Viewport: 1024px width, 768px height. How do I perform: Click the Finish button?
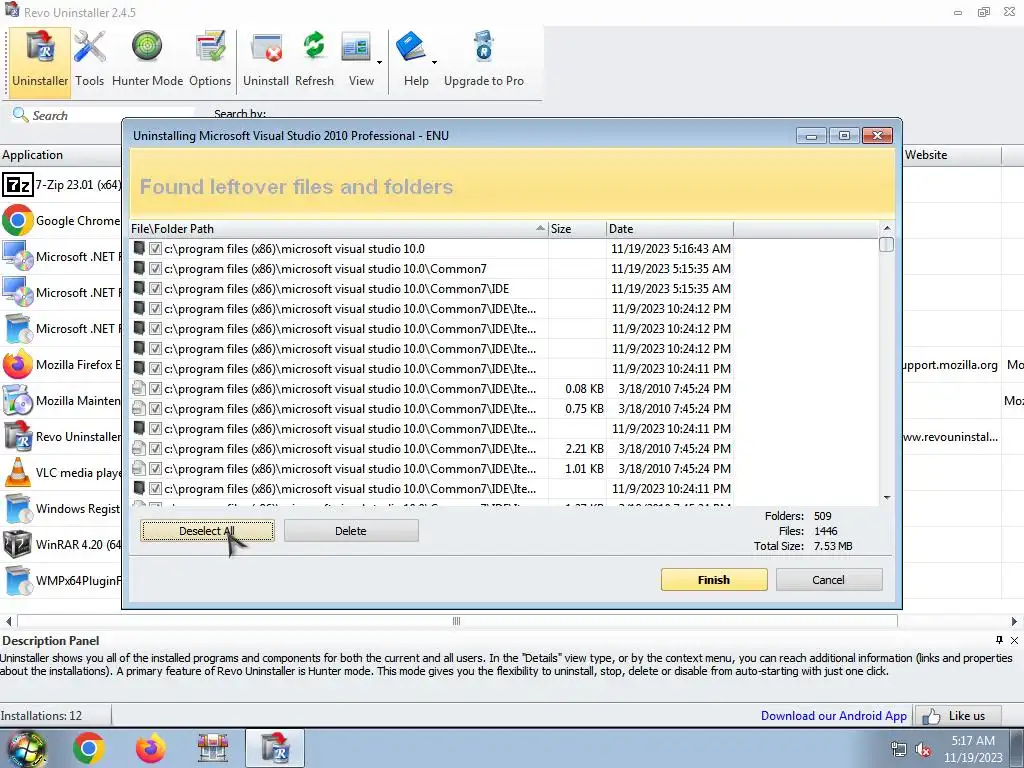(x=714, y=580)
